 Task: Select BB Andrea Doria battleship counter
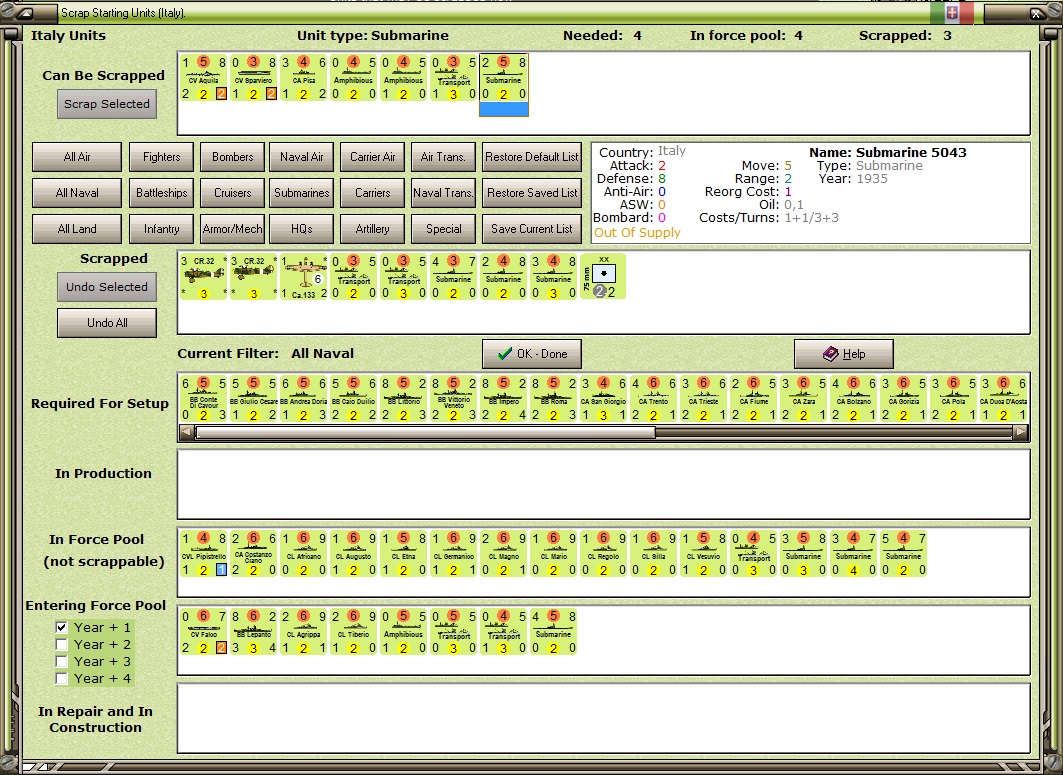tap(304, 399)
